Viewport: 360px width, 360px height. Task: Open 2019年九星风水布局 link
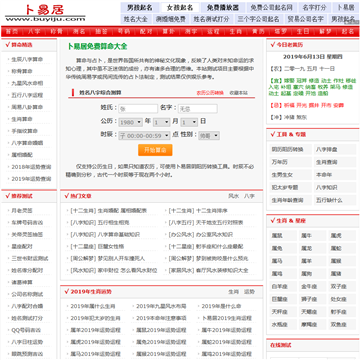(x=161, y=306)
